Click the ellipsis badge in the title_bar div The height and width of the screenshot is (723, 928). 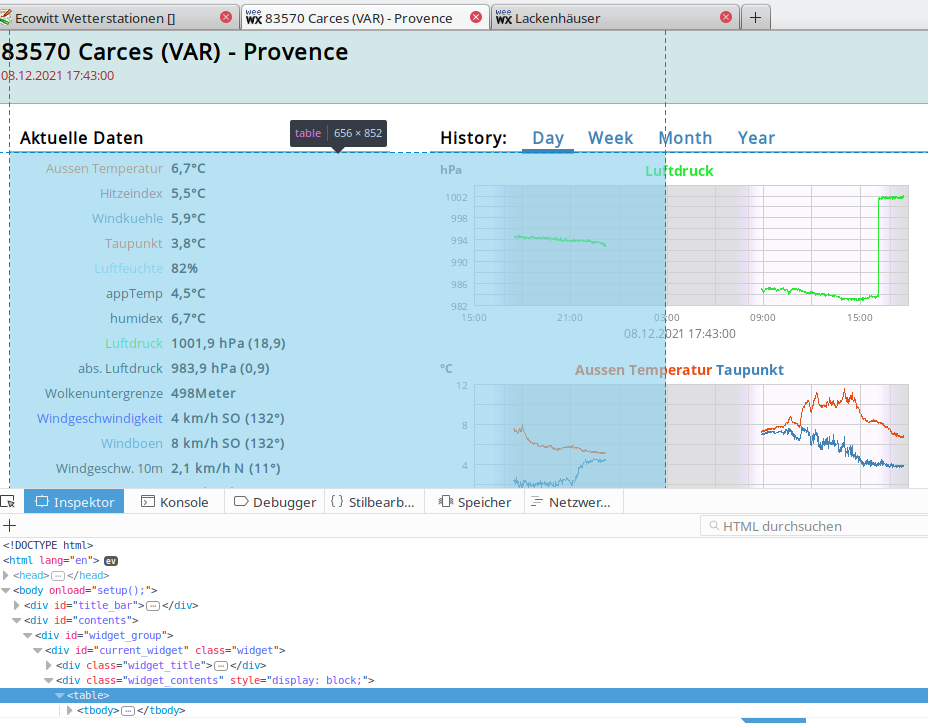pyautogui.click(x=153, y=606)
